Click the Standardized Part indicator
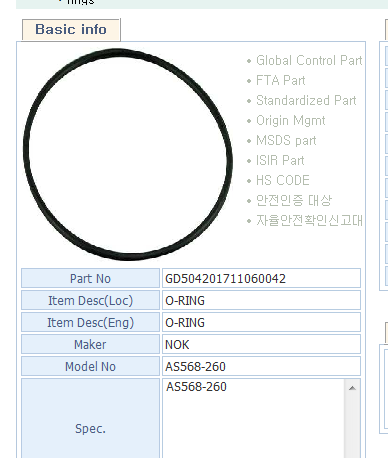 point(302,101)
